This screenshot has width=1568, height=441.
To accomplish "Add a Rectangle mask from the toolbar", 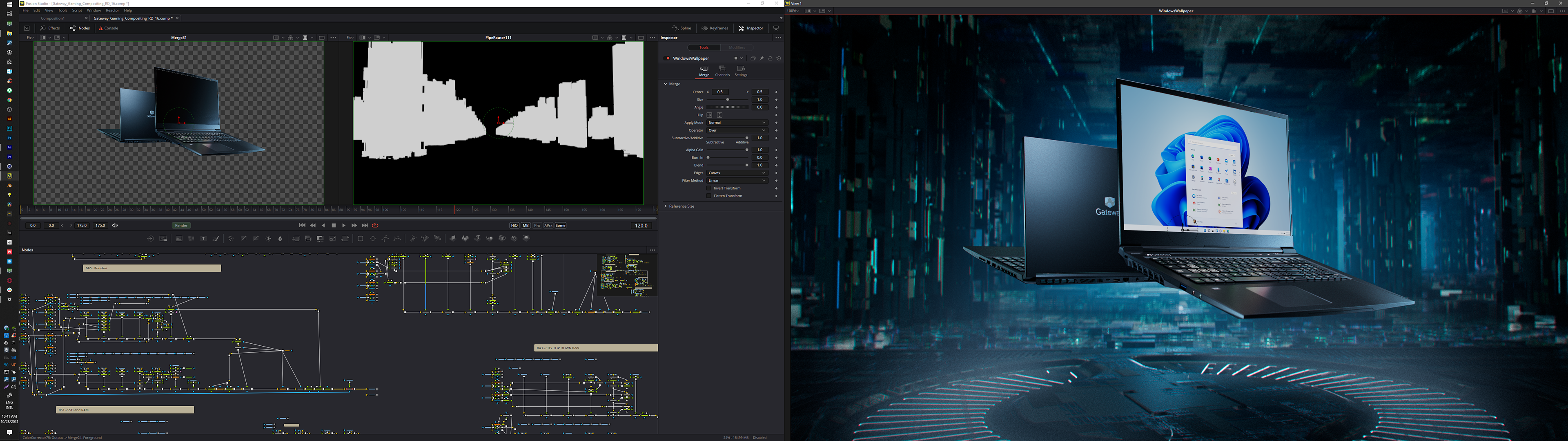I will tap(360, 239).
